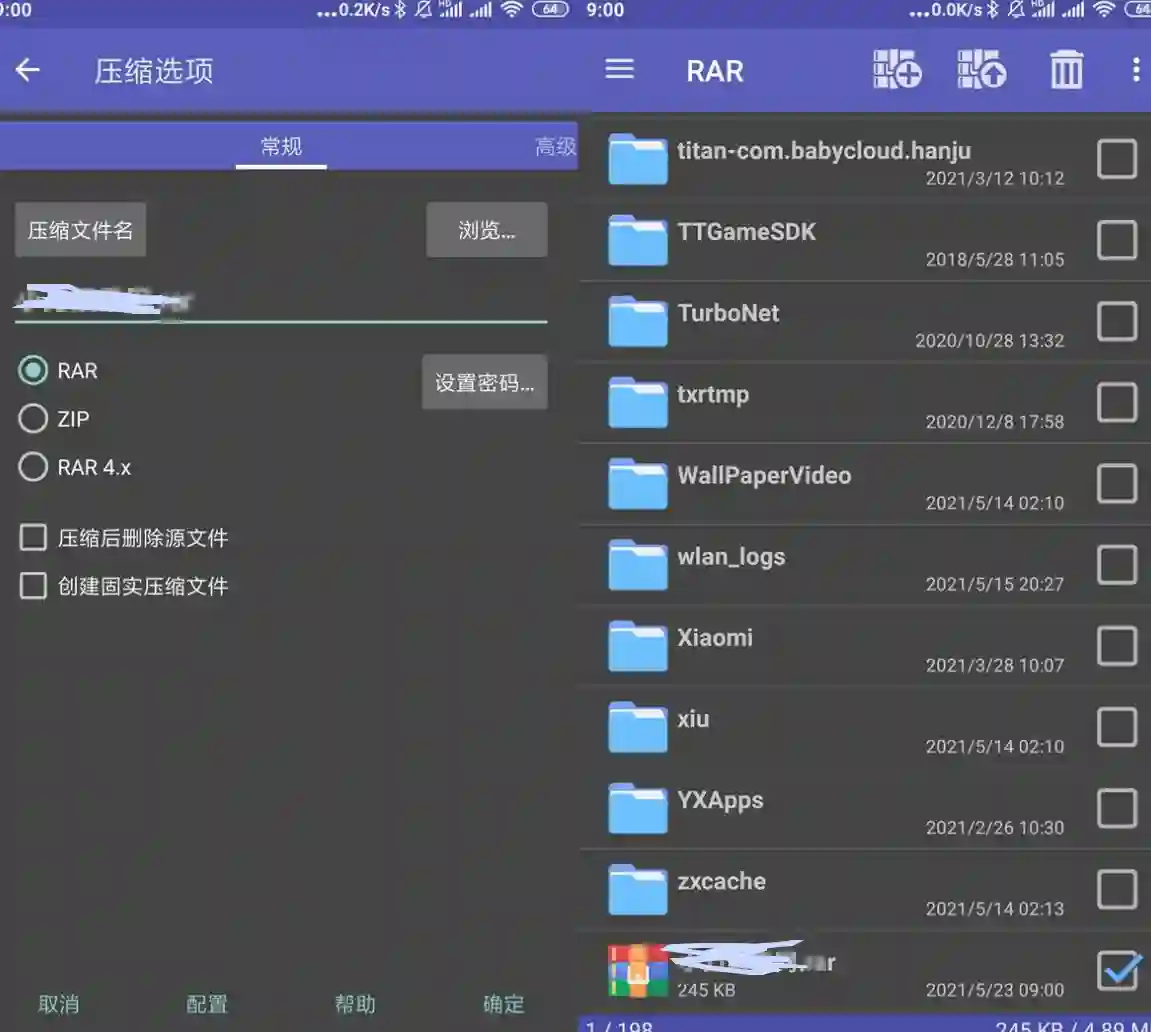Uncheck the selected 245 KB archive checkbox

coord(1116,970)
